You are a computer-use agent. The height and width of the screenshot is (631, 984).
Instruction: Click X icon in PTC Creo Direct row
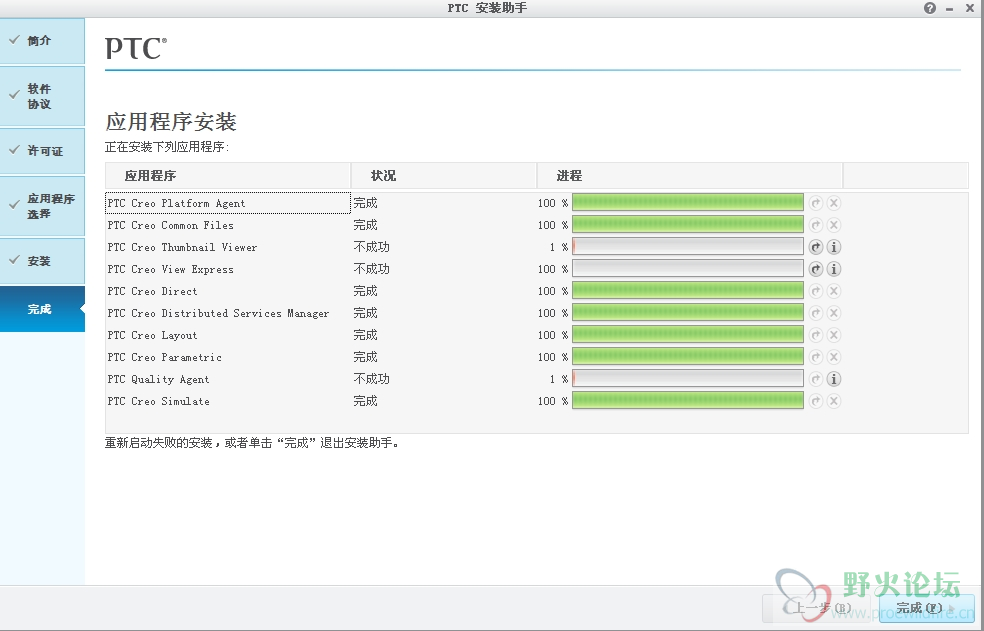(x=833, y=291)
